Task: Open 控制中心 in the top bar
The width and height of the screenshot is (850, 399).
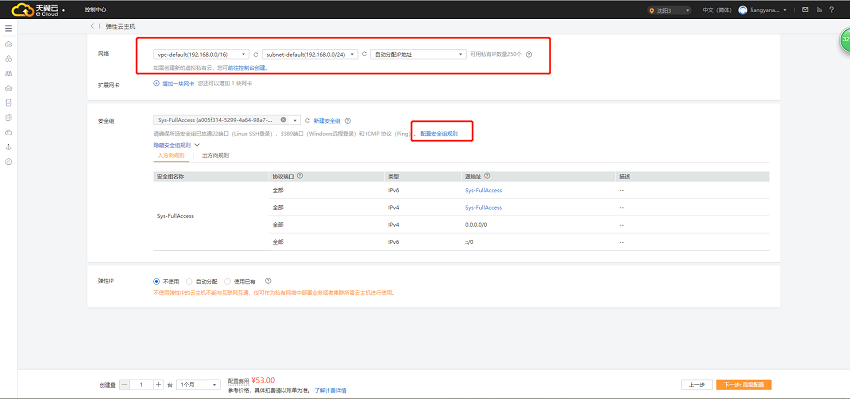Action: (x=95, y=10)
